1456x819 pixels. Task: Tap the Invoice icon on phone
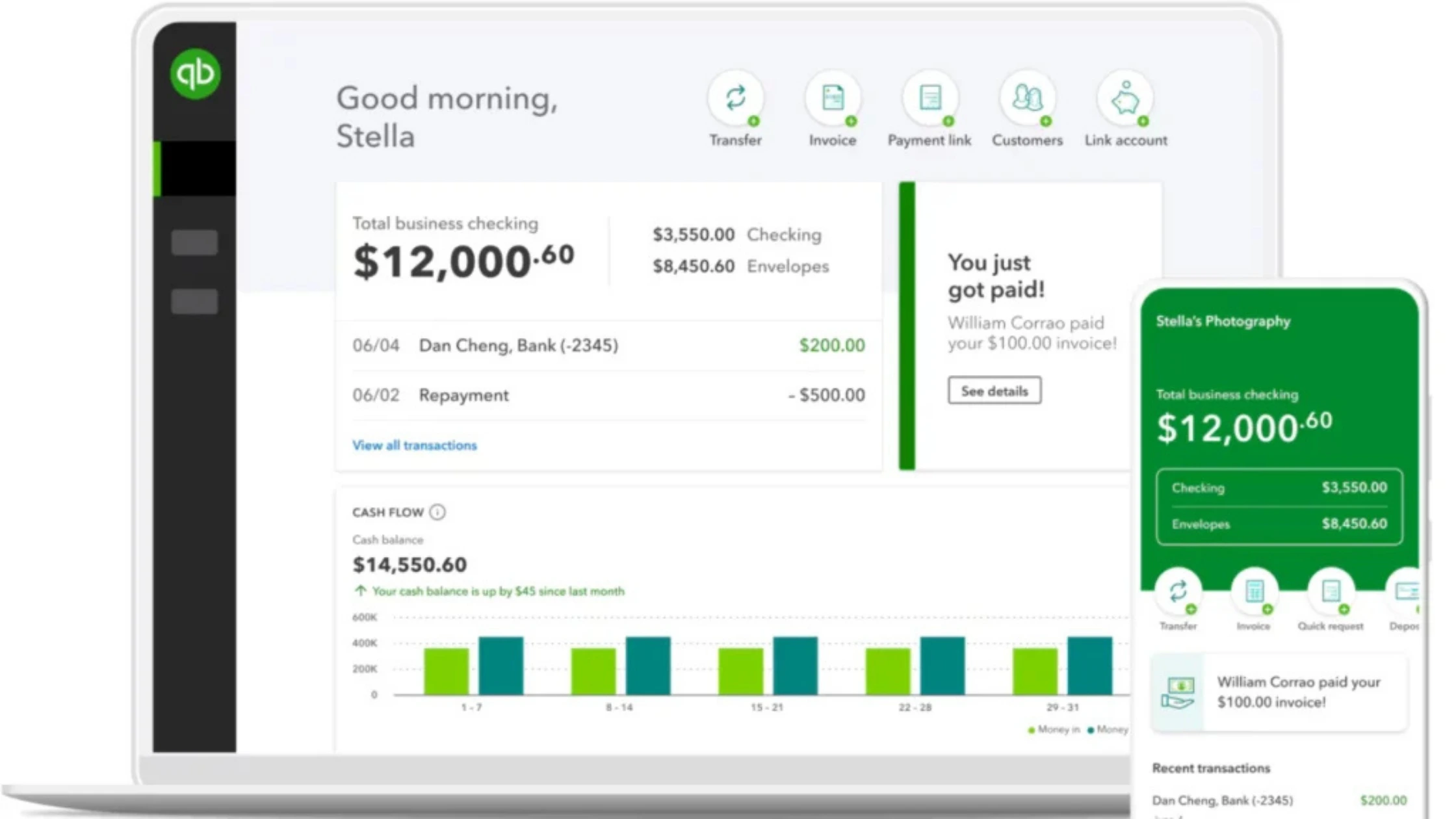[x=1254, y=593]
